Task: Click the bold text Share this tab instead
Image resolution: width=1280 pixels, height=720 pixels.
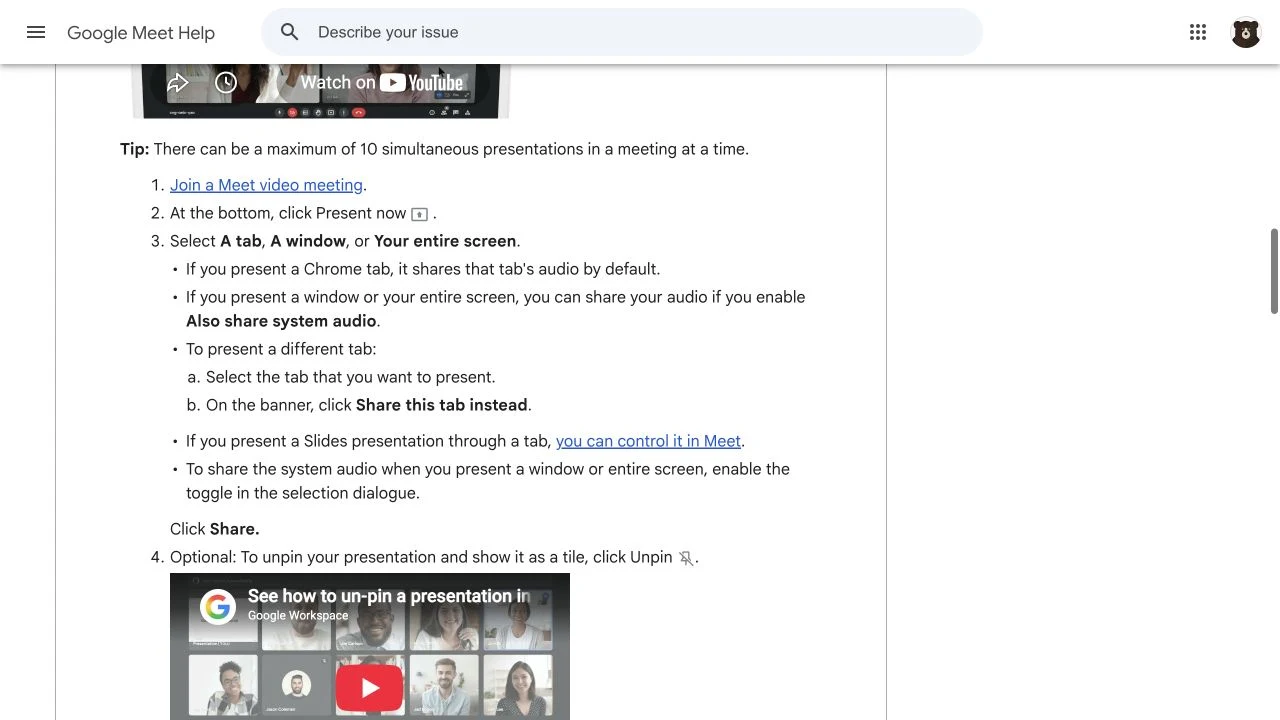Action: 442,405
